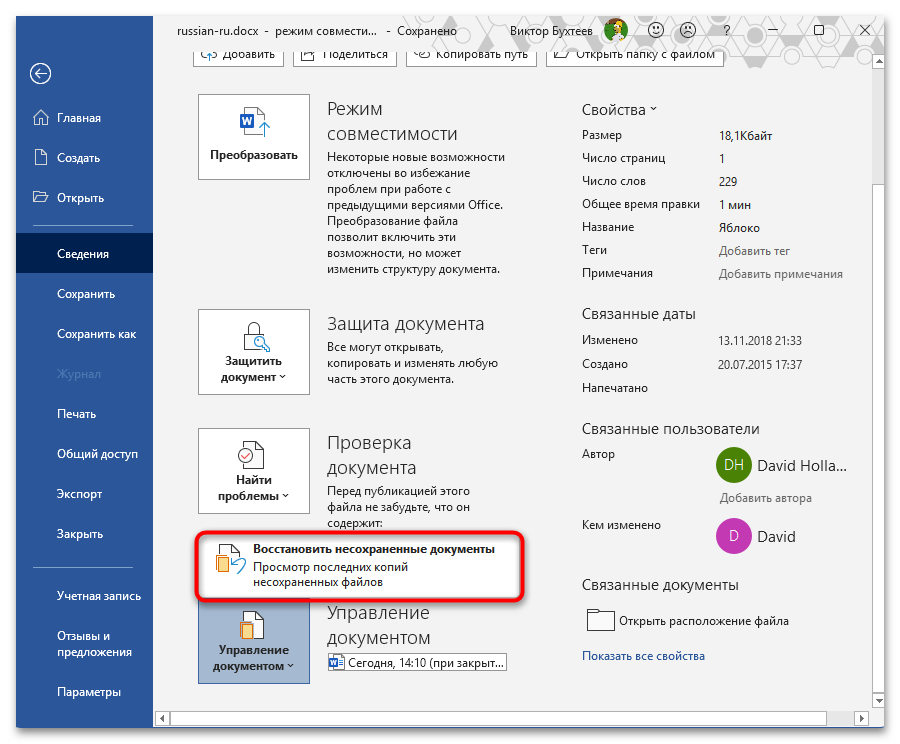
Task: Expand the Свойства properties dropdown
Action: click(620, 109)
